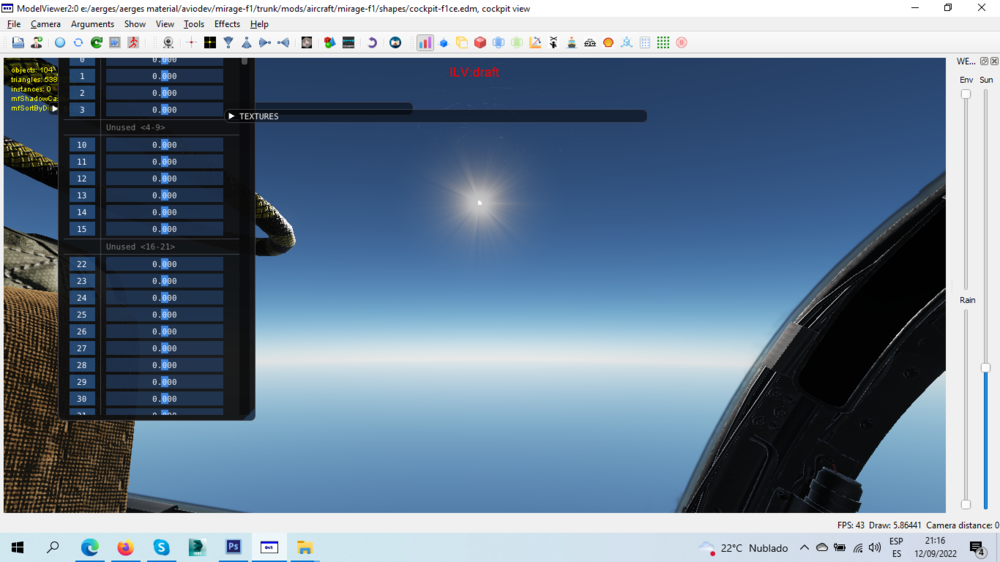Click the blue circular arrows refresh icon
1000x562 pixels.
(x=78, y=43)
